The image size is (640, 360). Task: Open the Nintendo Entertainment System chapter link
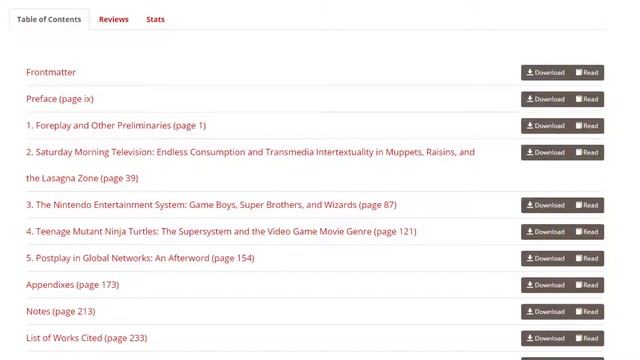point(211,205)
